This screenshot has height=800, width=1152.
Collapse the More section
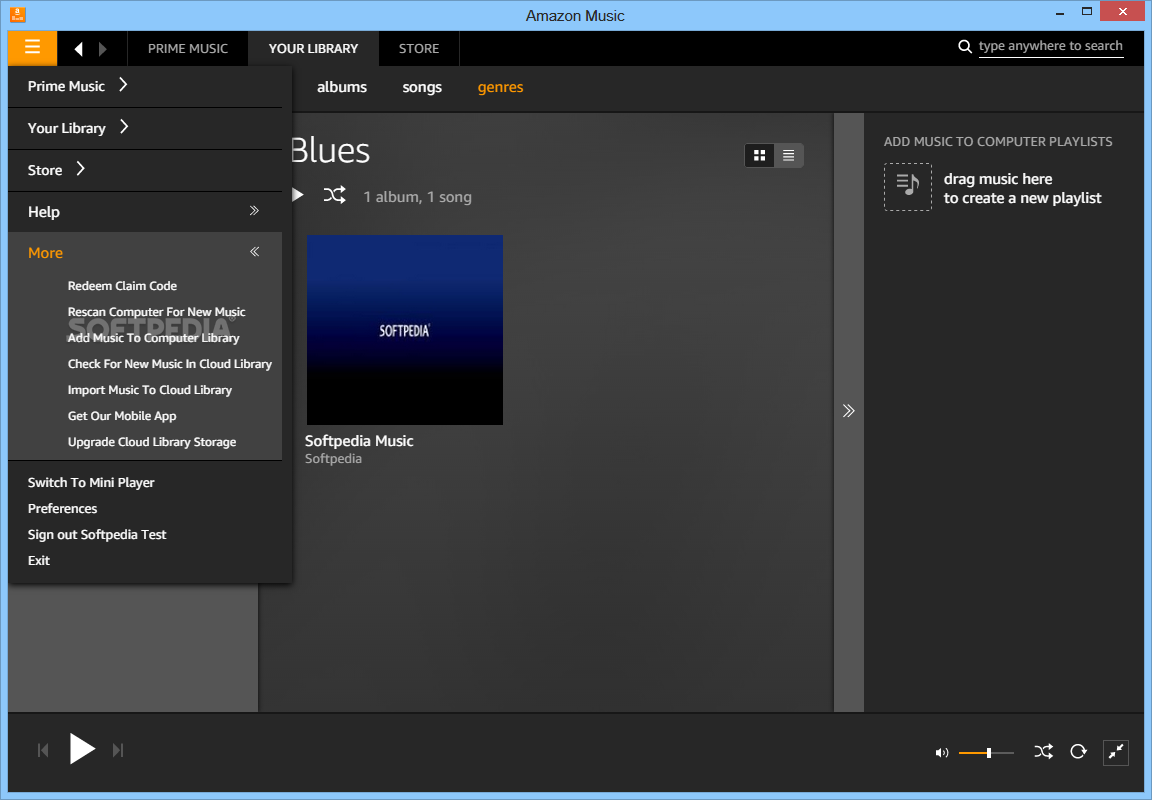(145, 253)
